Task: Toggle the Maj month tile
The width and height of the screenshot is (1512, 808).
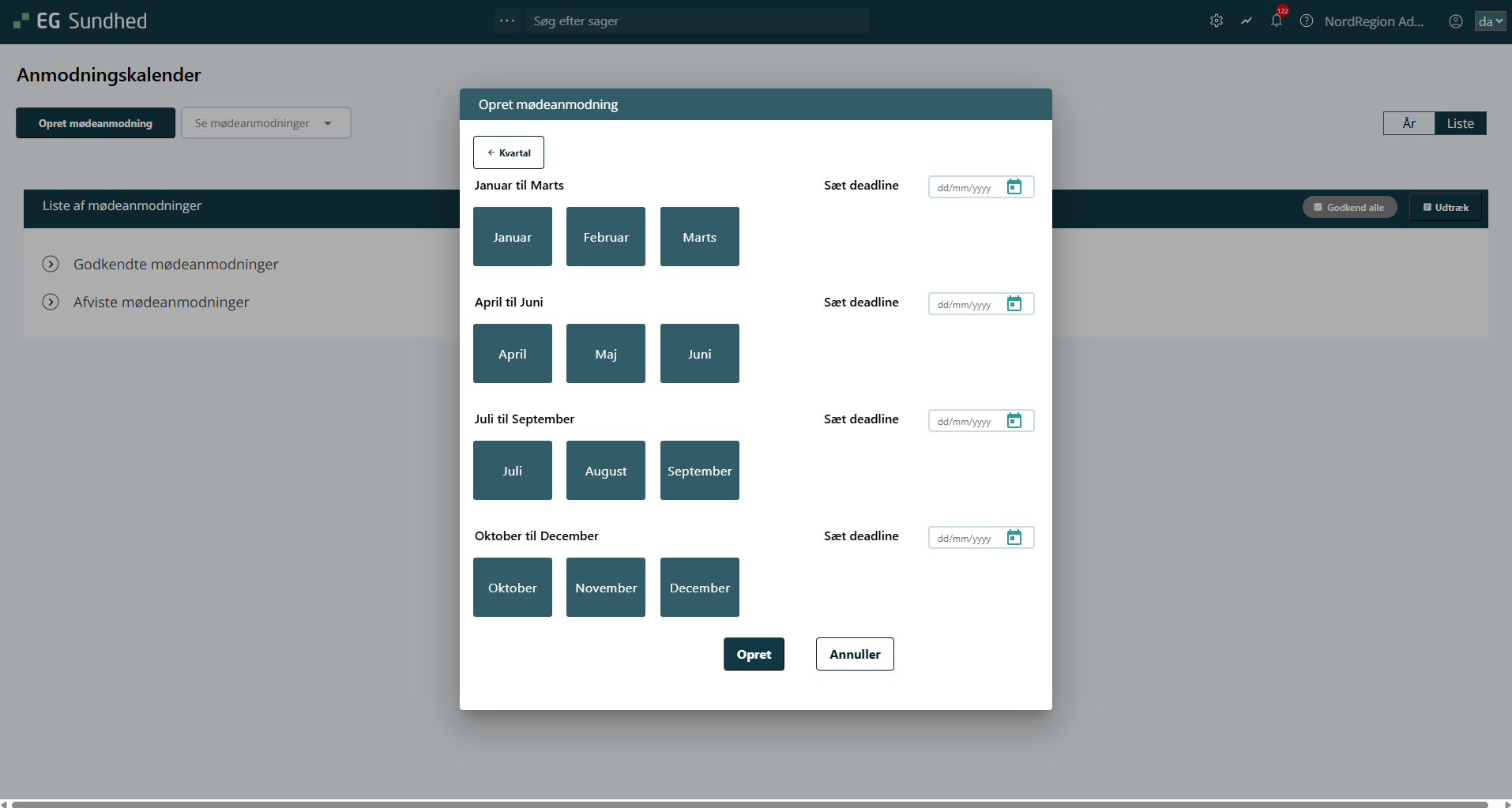Action: point(606,354)
